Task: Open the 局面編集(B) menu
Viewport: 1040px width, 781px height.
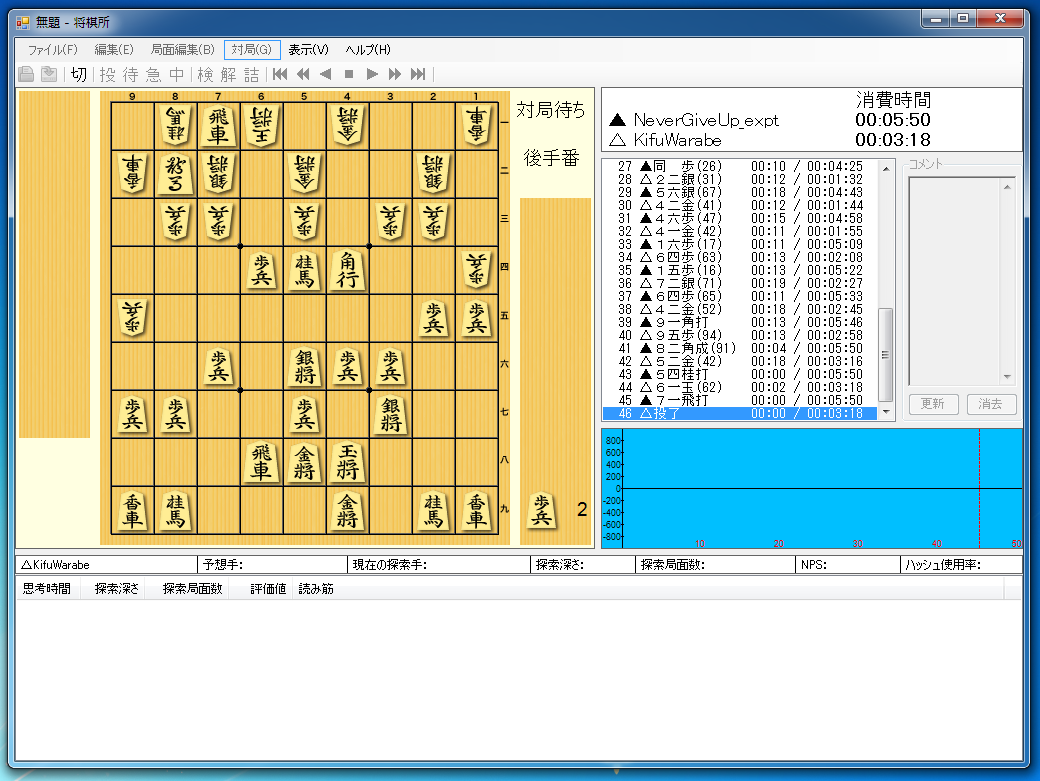Action: (x=182, y=50)
